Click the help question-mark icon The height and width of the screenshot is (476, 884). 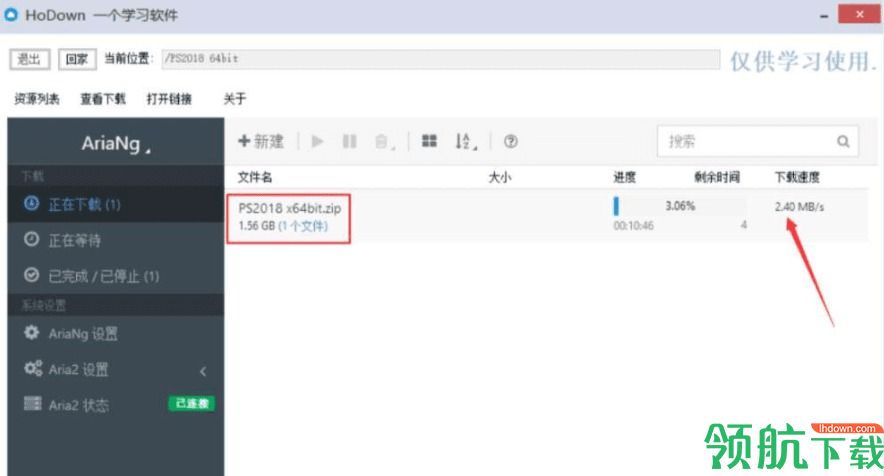511,142
